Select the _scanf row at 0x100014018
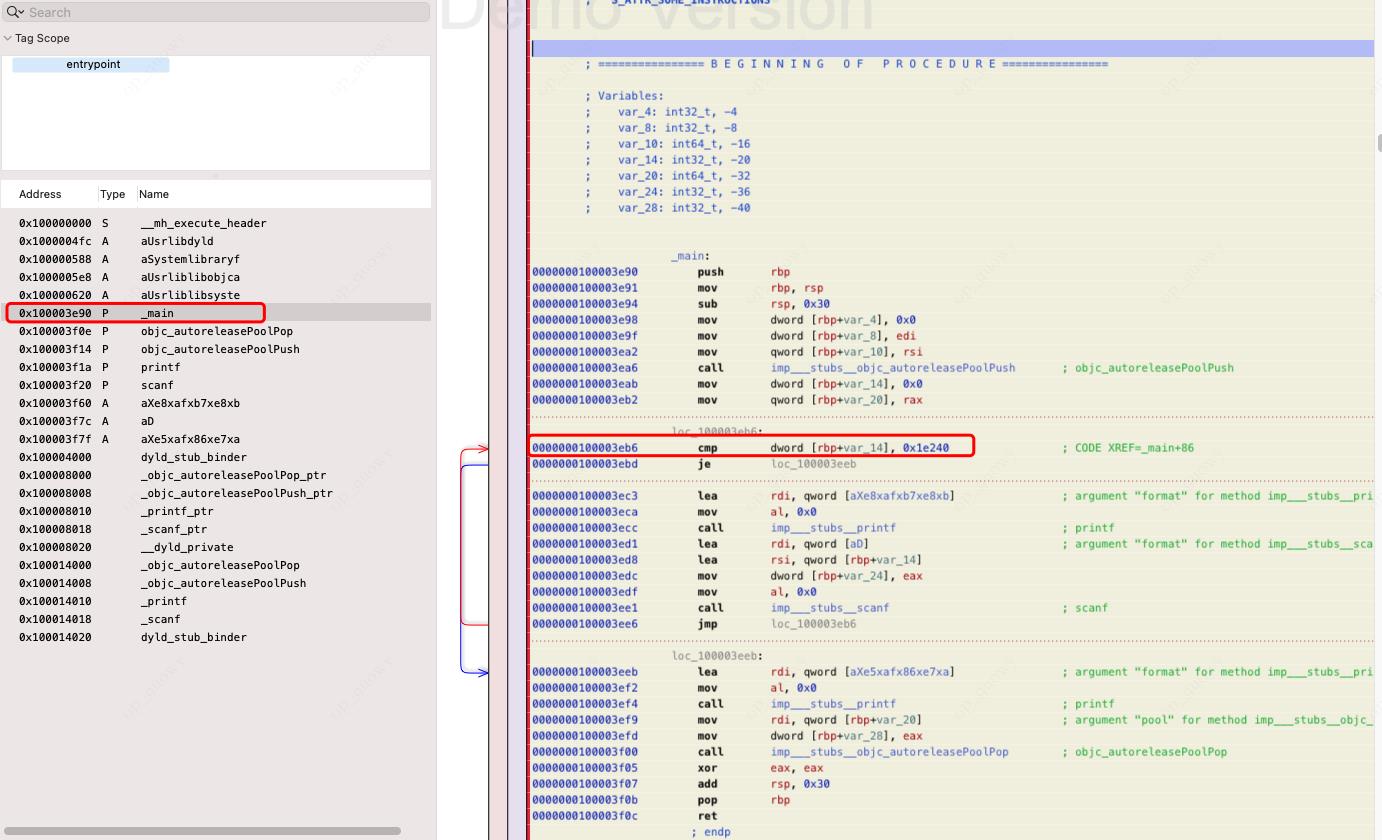Viewport: 1382px width, 840px height. tap(216, 619)
